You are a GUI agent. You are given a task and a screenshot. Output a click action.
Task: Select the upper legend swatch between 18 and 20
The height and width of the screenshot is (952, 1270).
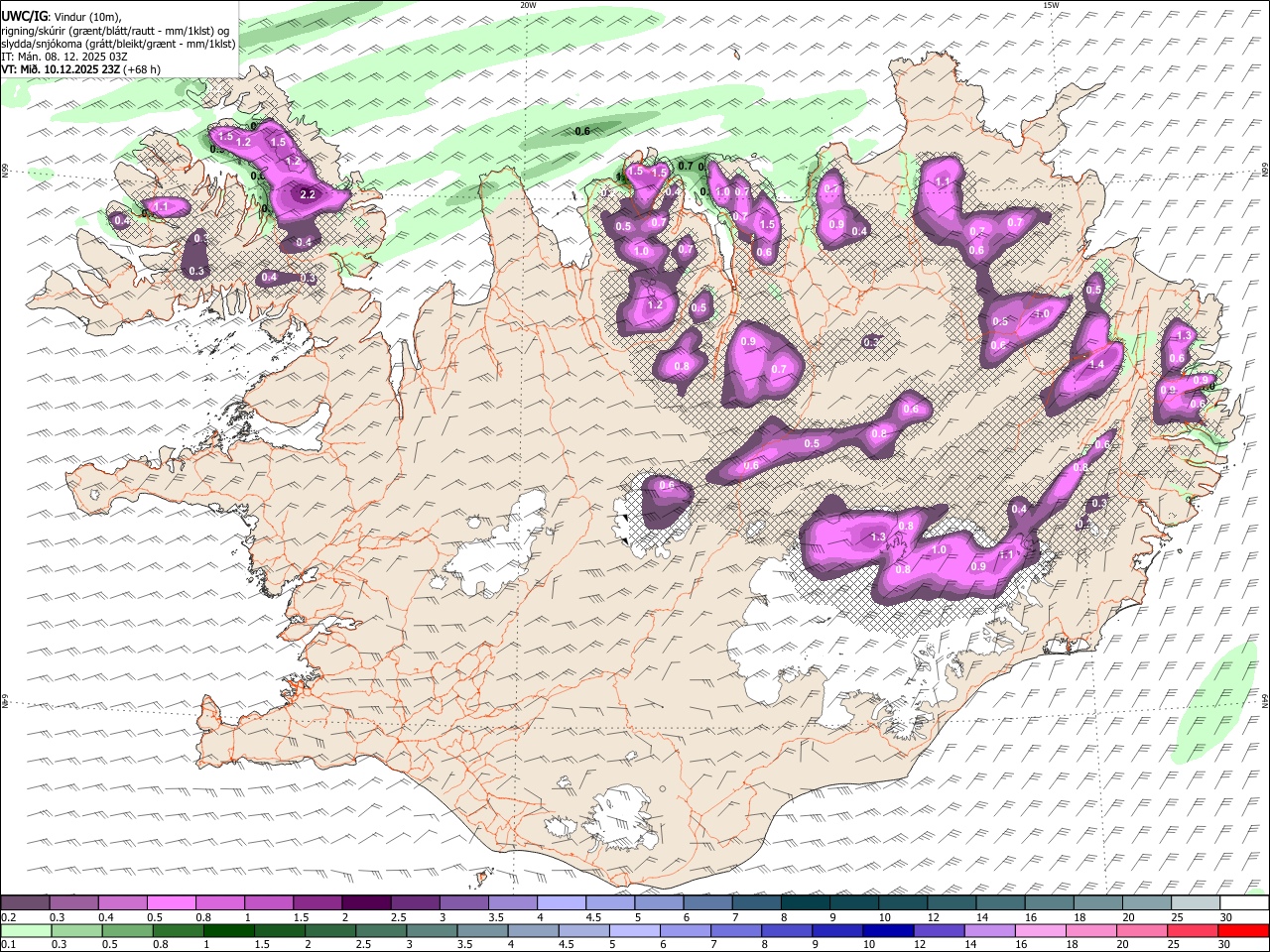(1098, 902)
